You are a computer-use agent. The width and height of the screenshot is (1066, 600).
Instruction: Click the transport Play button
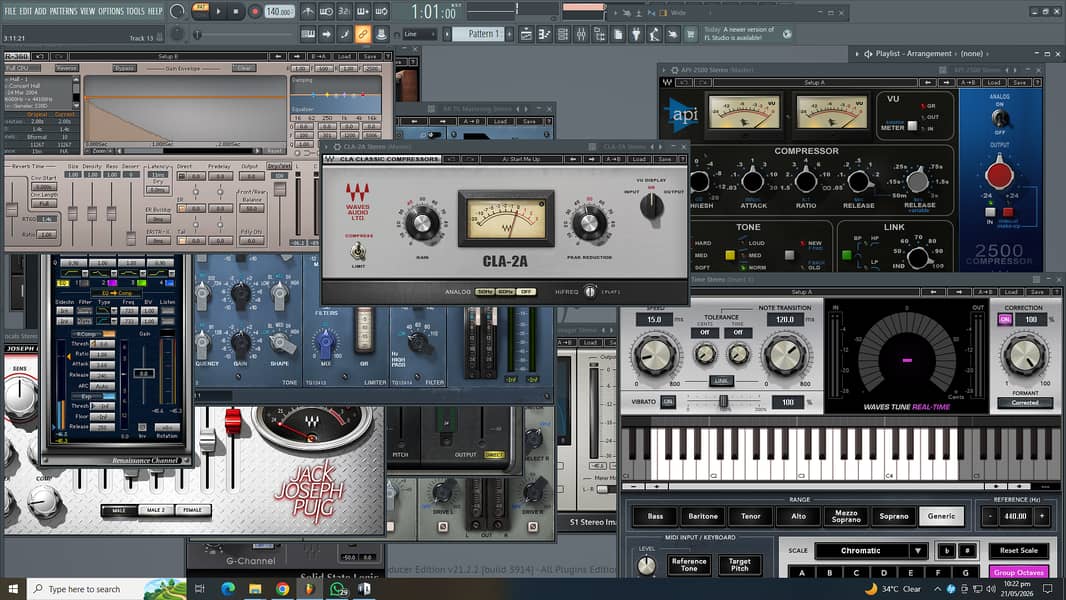coord(218,12)
